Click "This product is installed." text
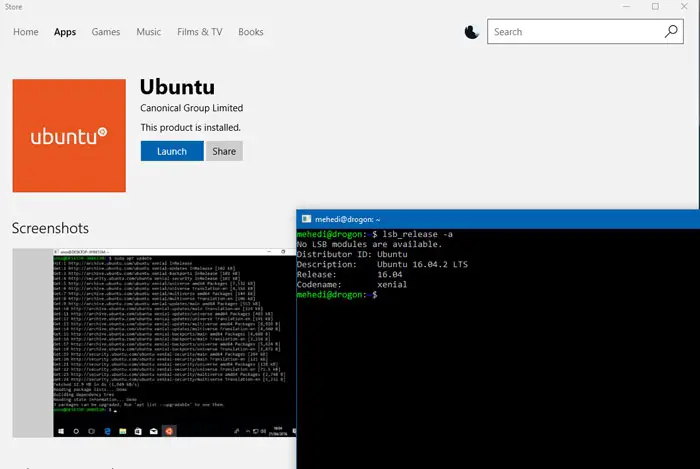The width and height of the screenshot is (700, 469). (x=191, y=128)
